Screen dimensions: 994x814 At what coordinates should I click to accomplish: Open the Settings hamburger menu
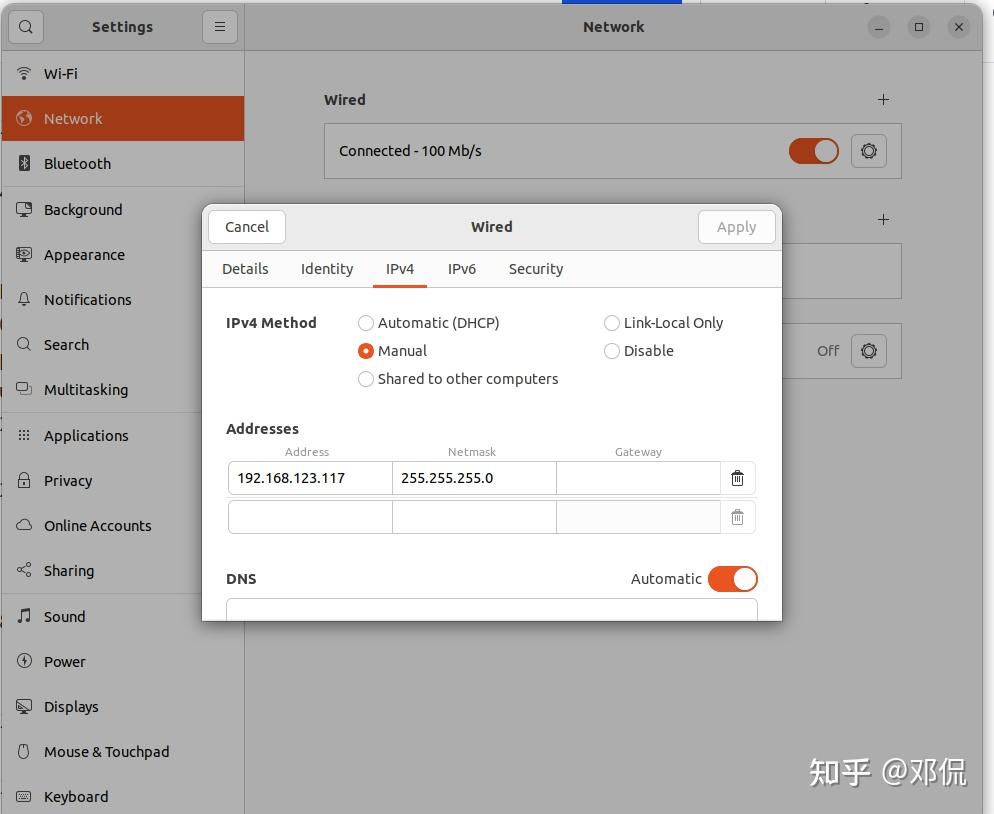coord(219,26)
